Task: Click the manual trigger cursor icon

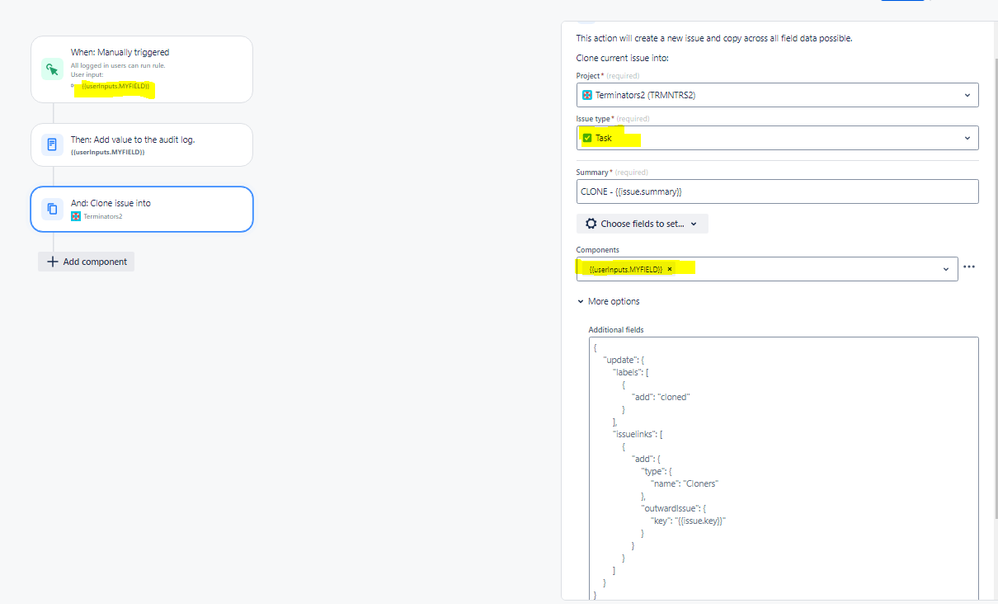Action: pyautogui.click(x=52, y=69)
